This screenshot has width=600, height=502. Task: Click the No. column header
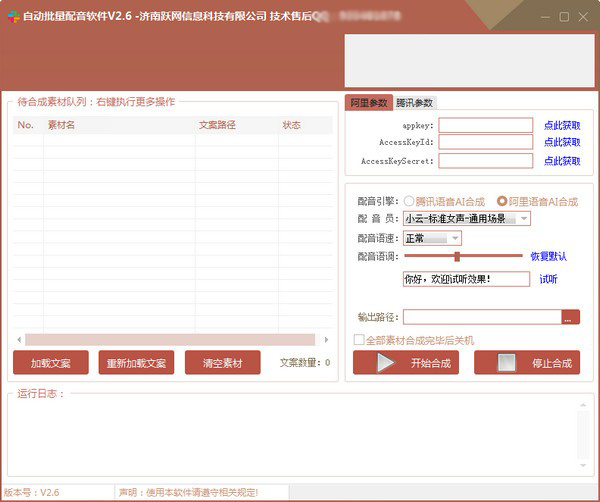click(28, 125)
